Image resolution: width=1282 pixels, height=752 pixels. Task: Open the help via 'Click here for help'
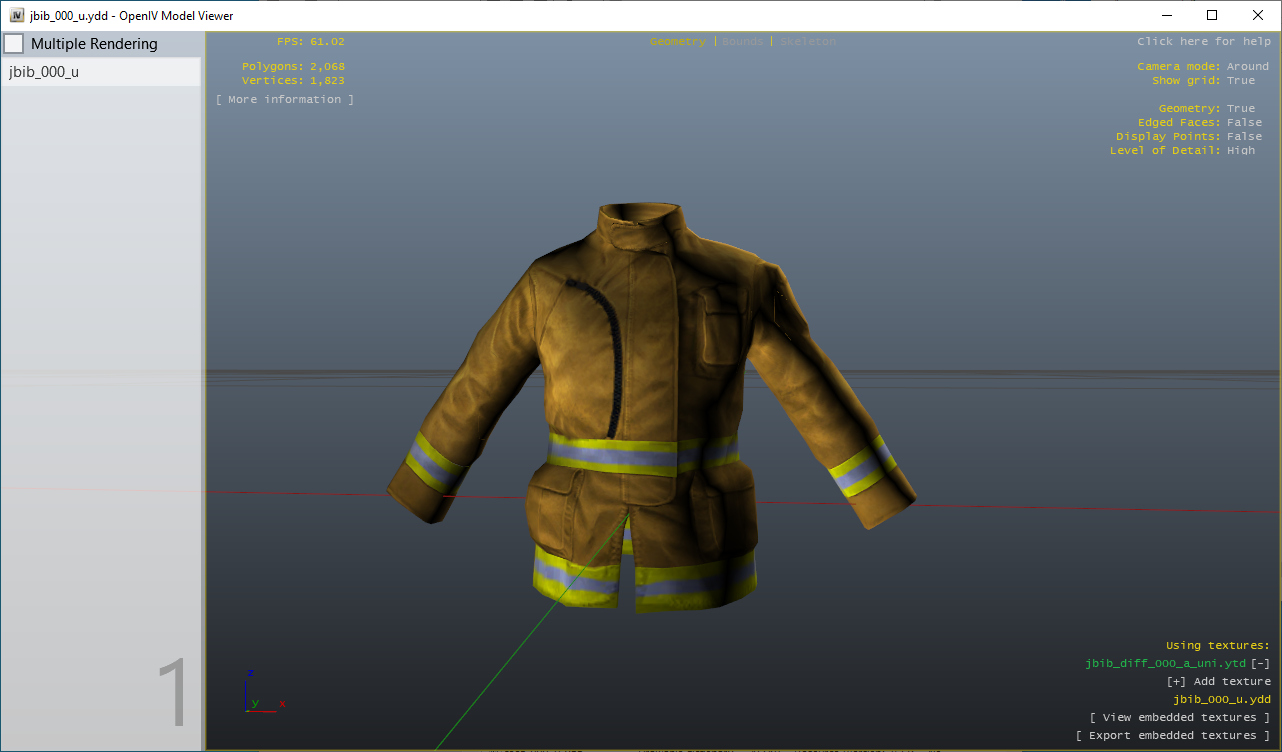coord(1204,41)
